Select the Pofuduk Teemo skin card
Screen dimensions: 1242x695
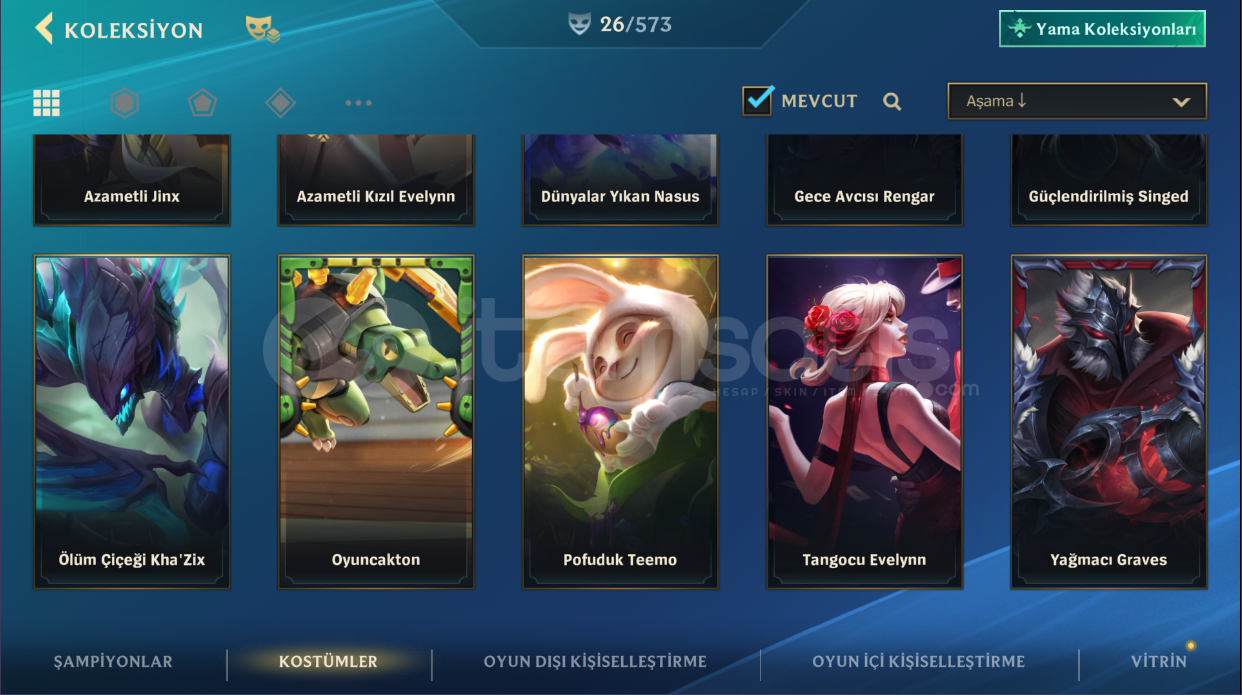[x=620, y=421]
